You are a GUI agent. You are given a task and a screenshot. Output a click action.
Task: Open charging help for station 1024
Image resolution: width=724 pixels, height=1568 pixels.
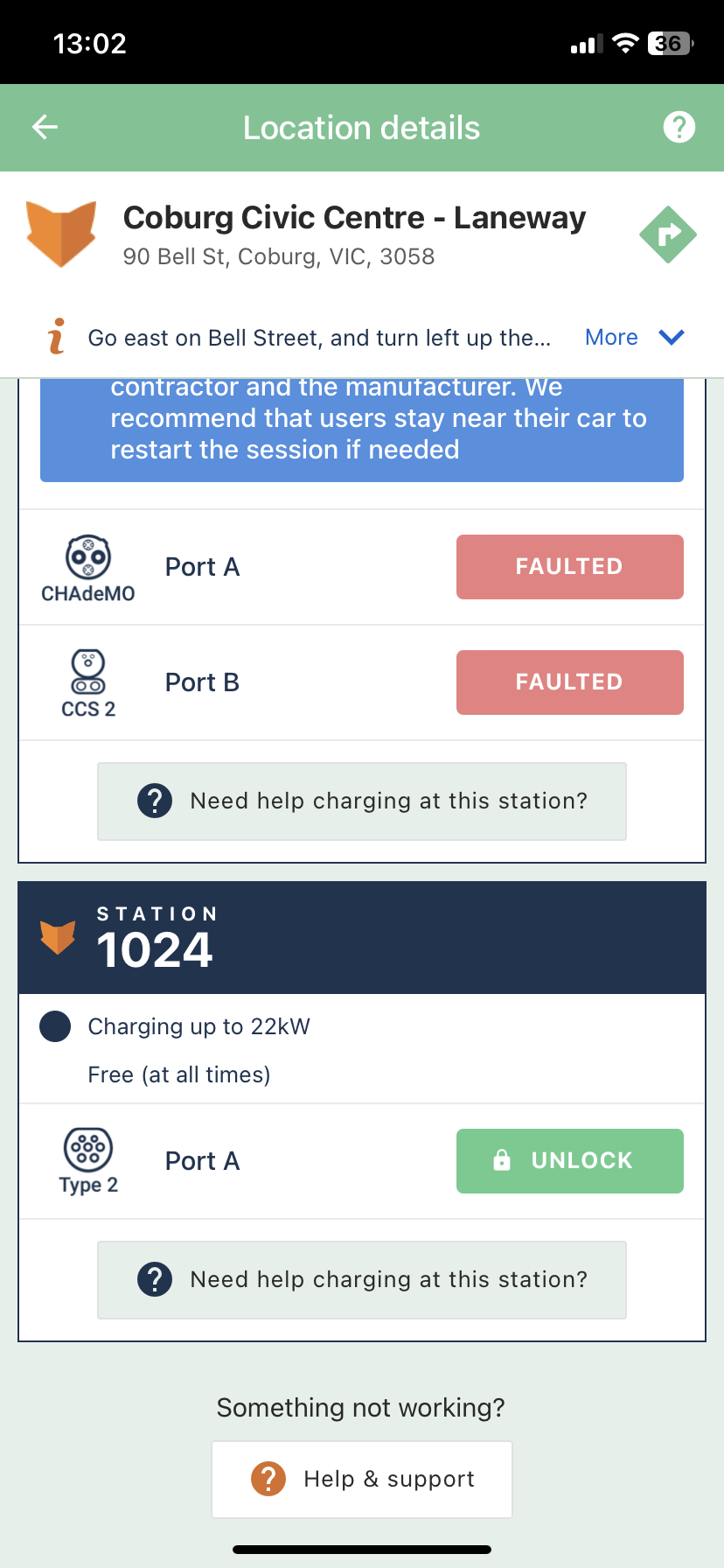pos(362,1280)
